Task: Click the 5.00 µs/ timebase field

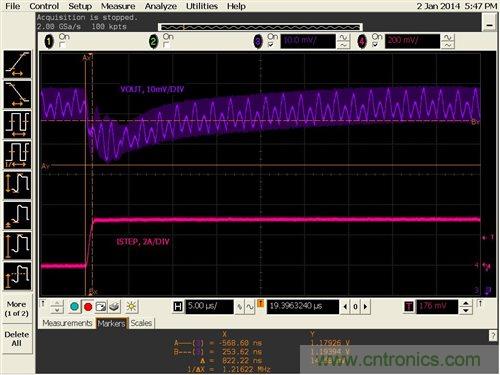Action: pos(209,307)
